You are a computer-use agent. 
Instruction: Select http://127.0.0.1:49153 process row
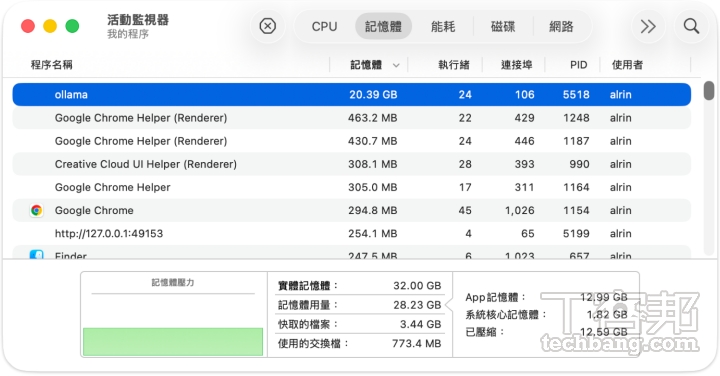(x=351, y=233)
